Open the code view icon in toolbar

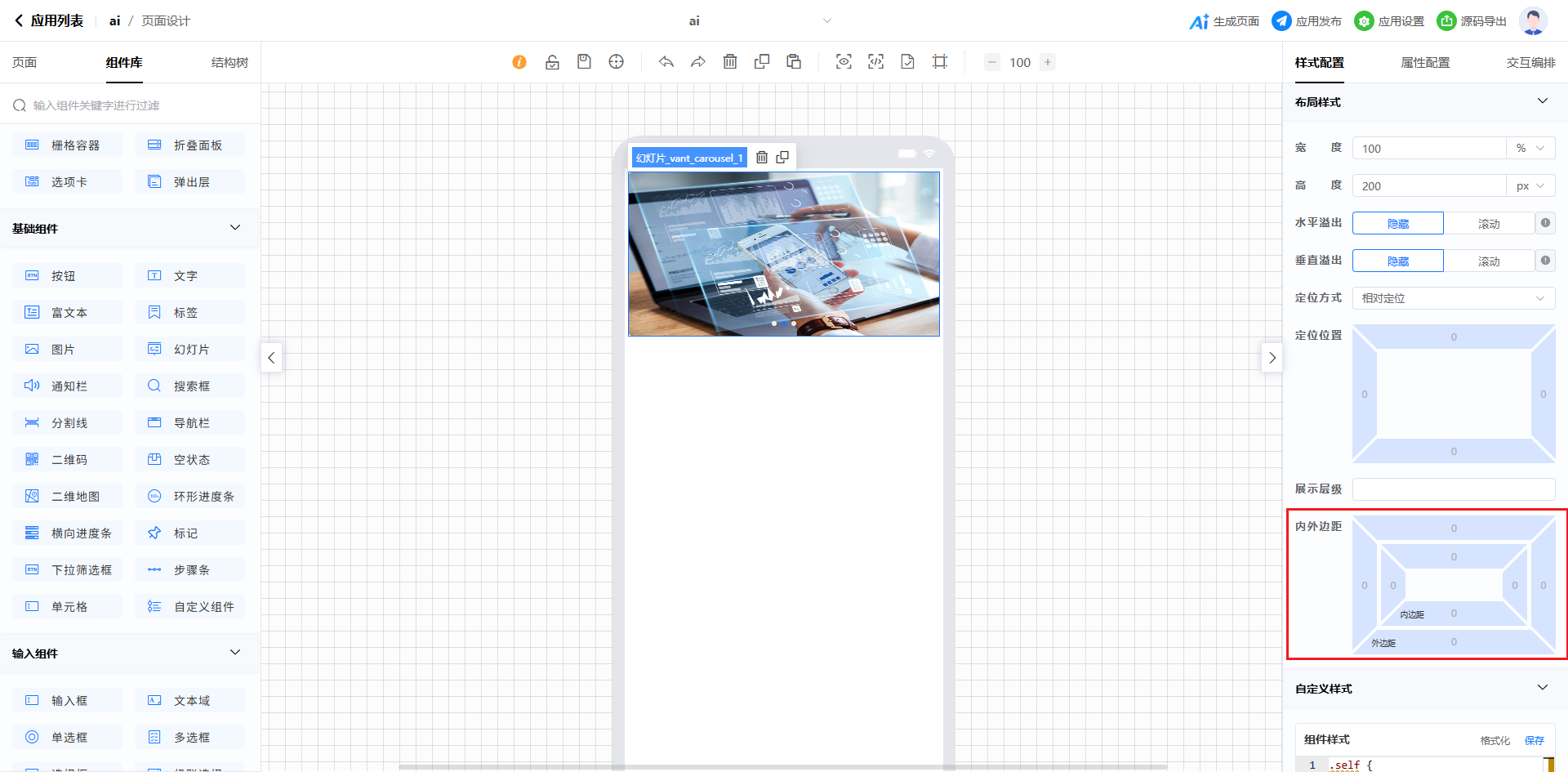click(875, 62)
